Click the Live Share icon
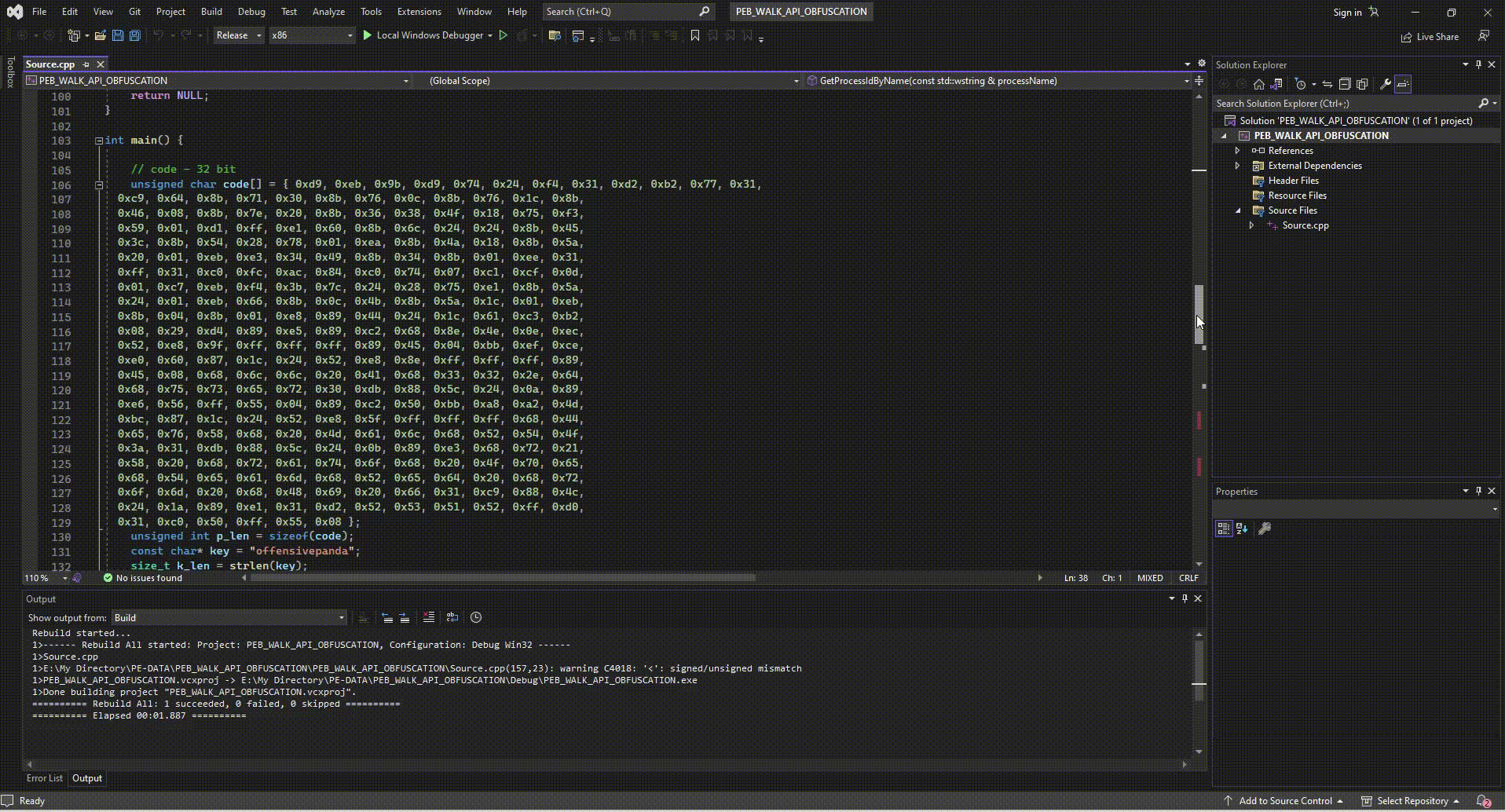The height and width of the screenshot is (812, 1505). coord(1430,37)
